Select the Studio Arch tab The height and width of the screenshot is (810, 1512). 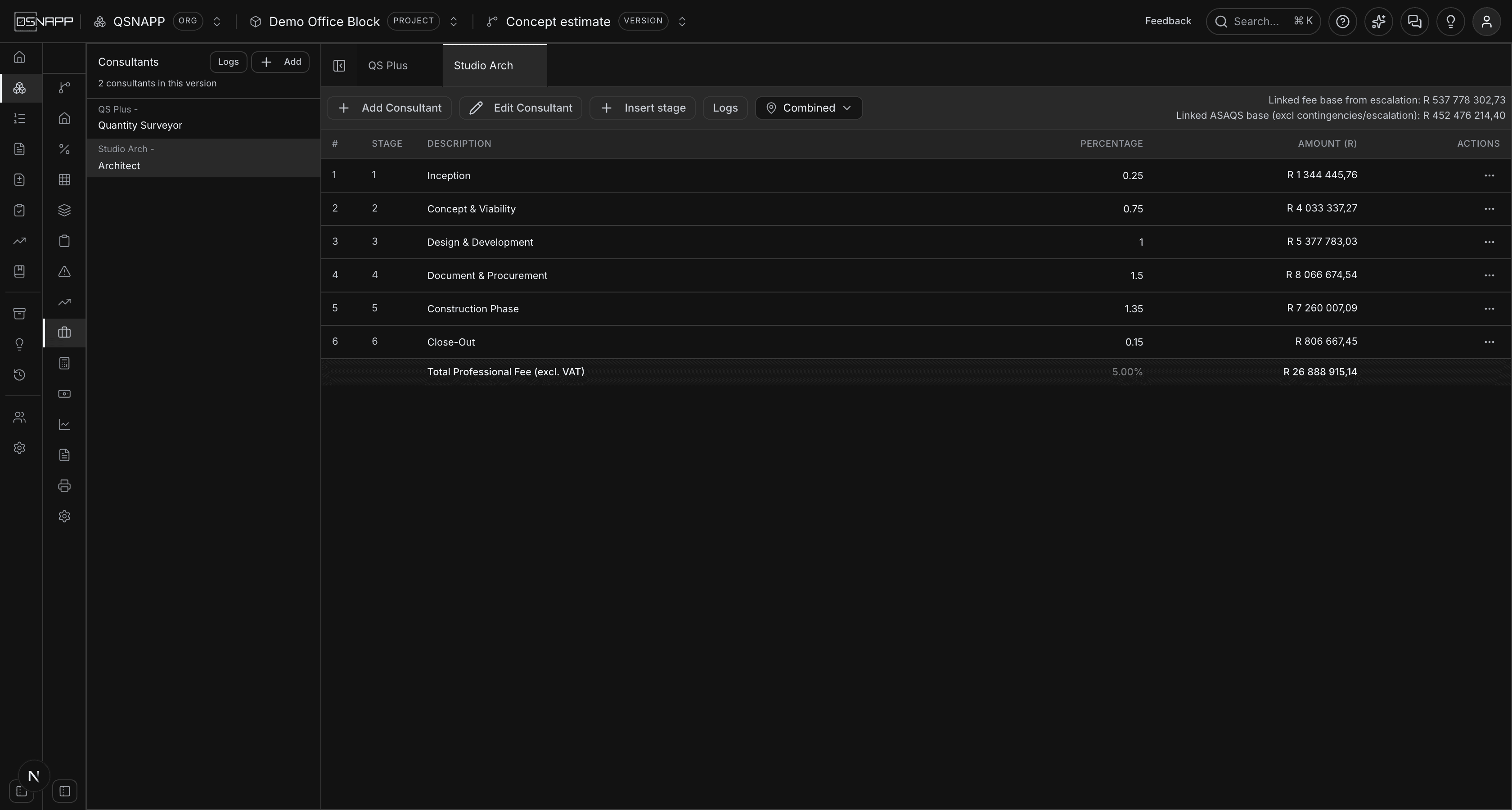click(x=494, y=66)
